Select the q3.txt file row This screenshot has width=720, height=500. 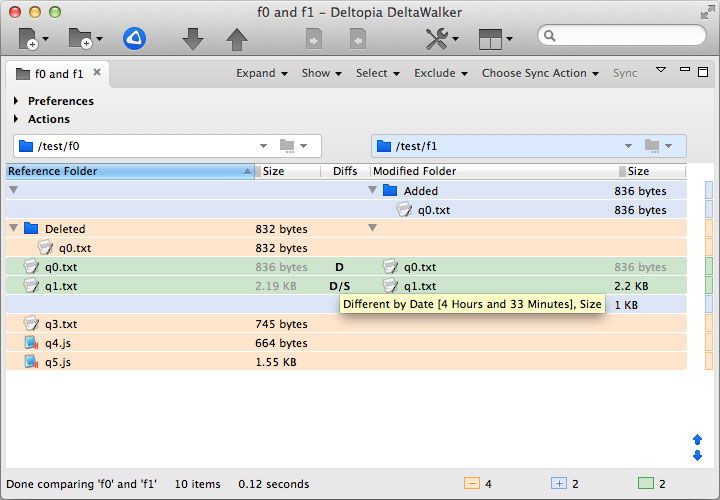click(346, 324)
